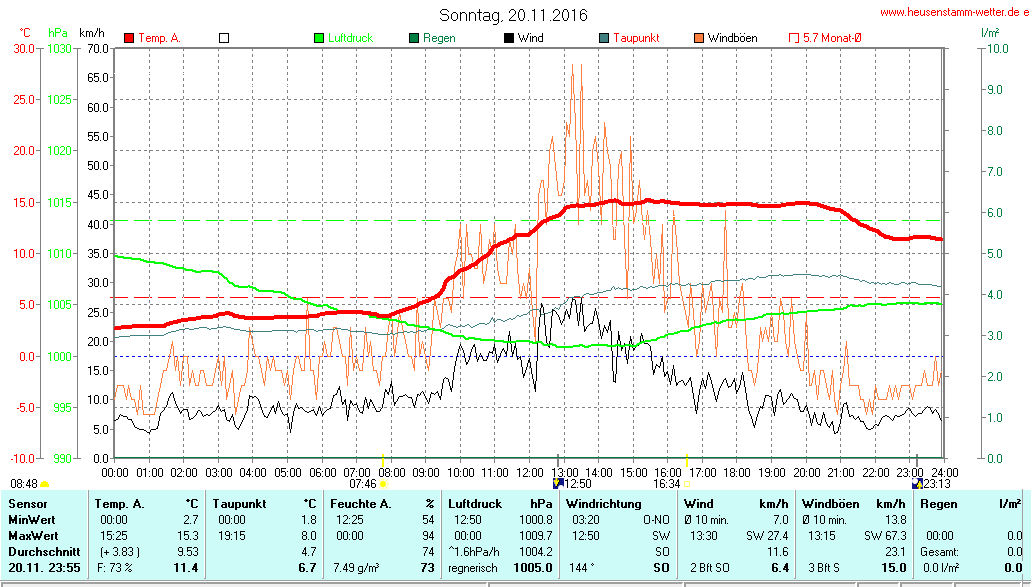Click the black Wind legend square
Screen dimensions: 1034x587
[x=509, y=38]
